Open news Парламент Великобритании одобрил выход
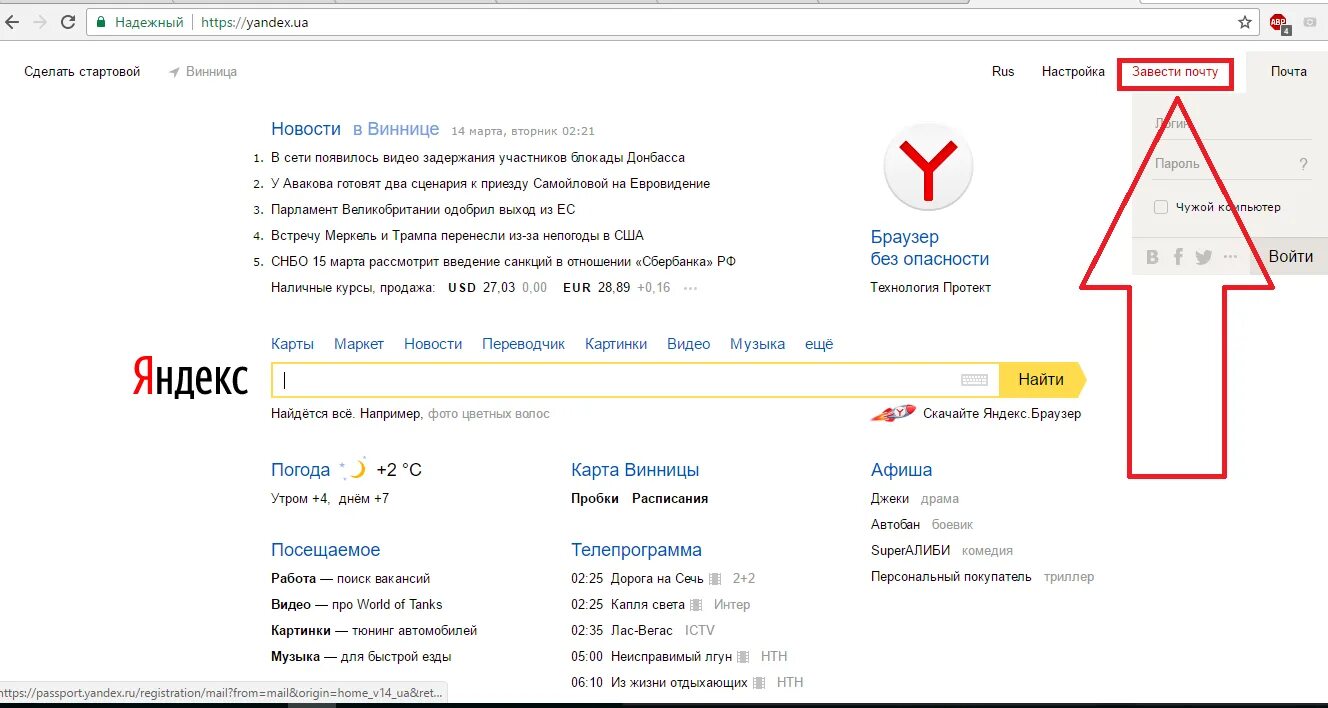 [x=423, y=210]
